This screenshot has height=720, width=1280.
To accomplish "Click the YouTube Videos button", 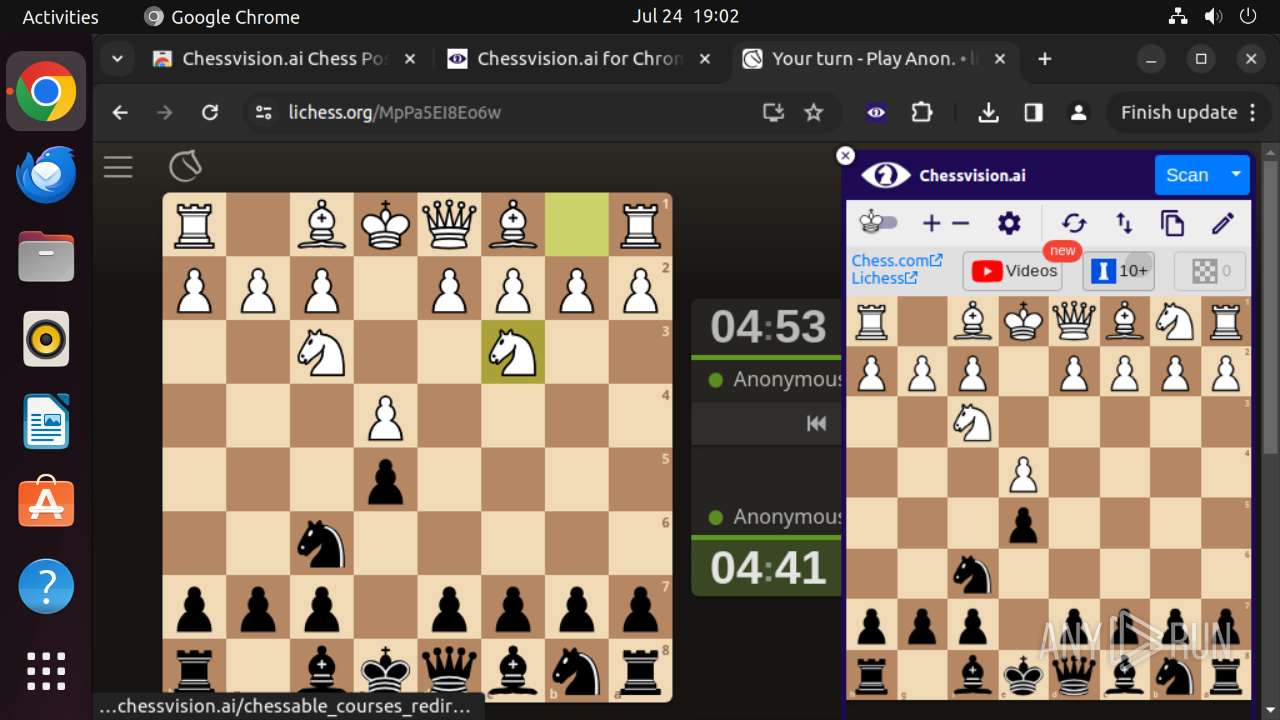I will tap(1013, 271).
